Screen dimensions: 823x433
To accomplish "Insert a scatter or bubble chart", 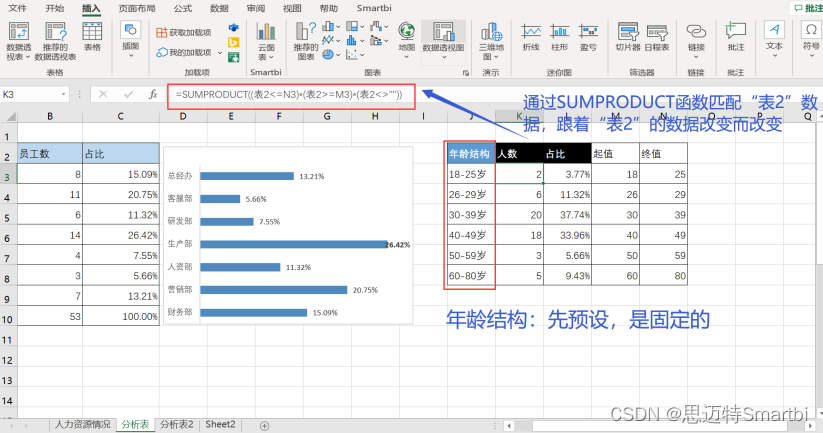I will coord(352,54).
